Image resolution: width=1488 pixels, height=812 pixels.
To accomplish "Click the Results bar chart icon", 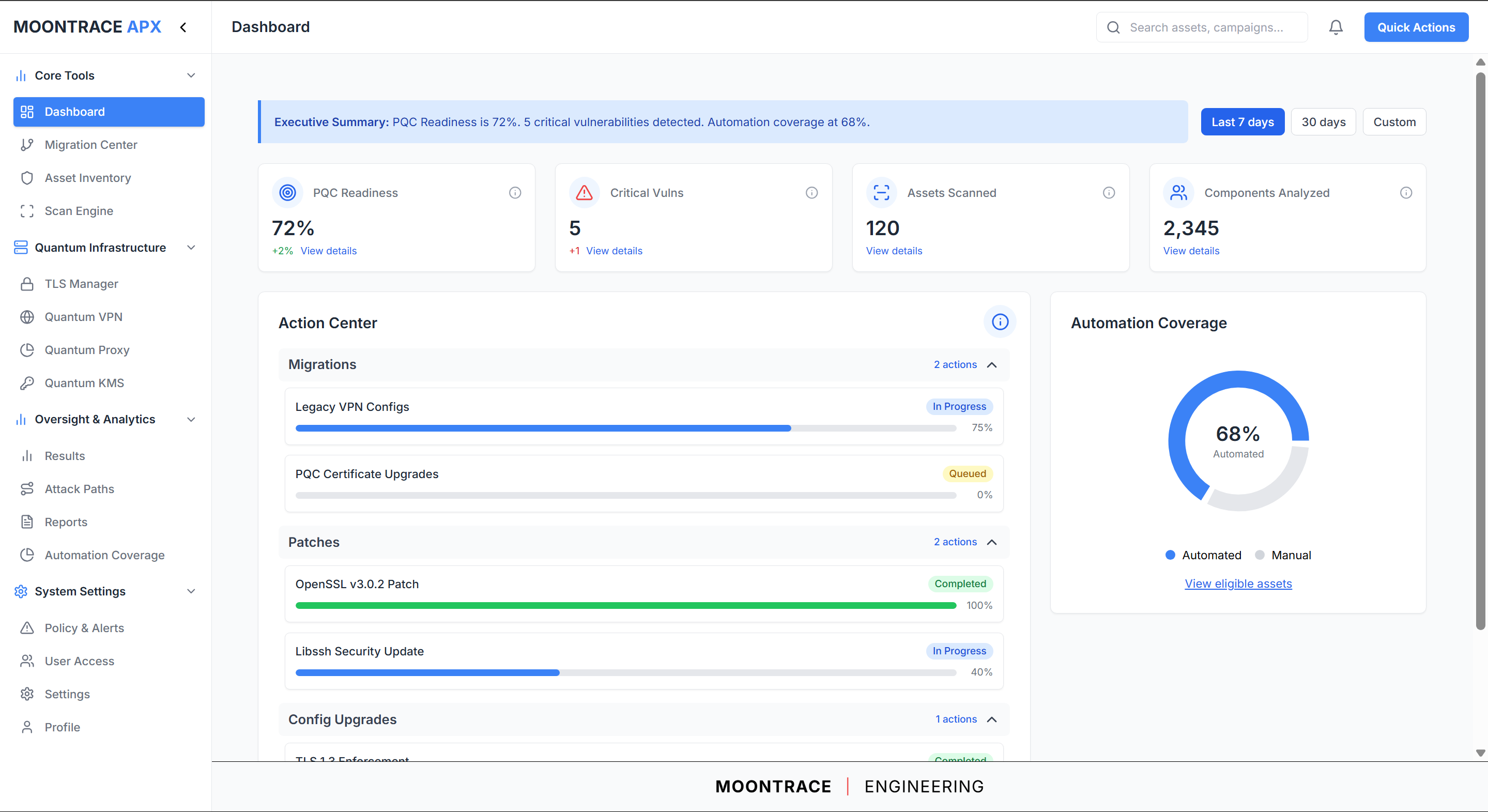I will tap(27, 456).
